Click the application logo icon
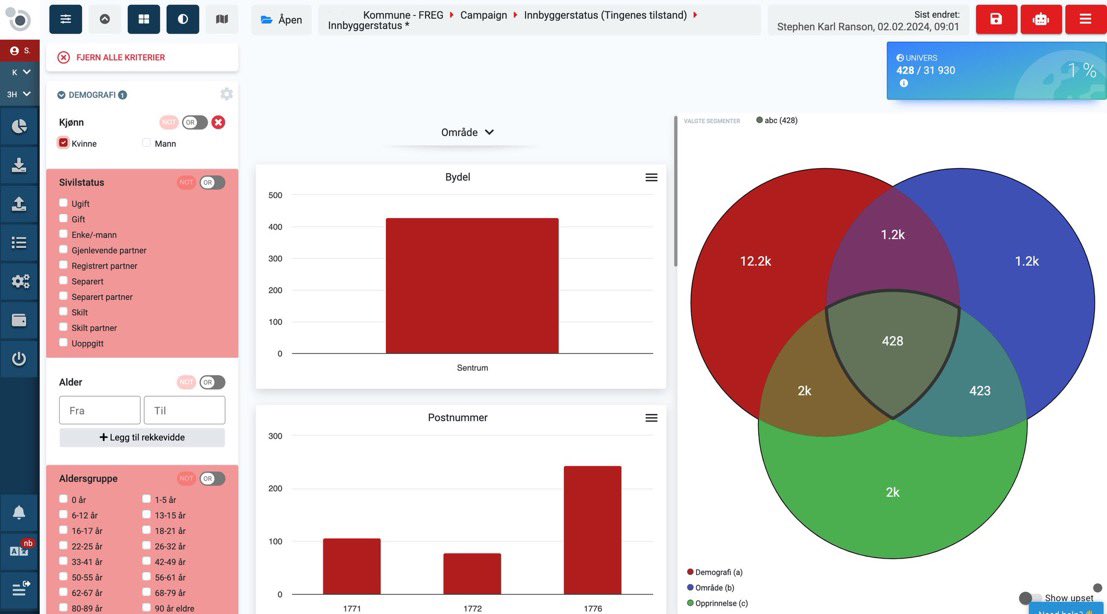The width and height of the screenshot is (1107, 614). coord(18,19)
